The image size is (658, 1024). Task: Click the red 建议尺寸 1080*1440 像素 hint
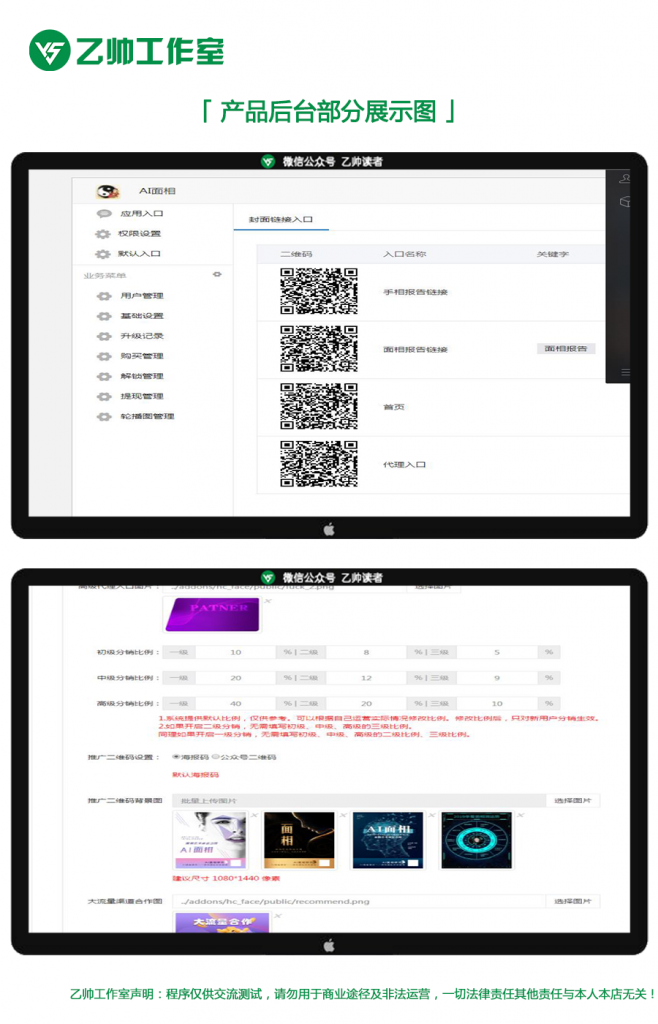click(x=226, y=878)
